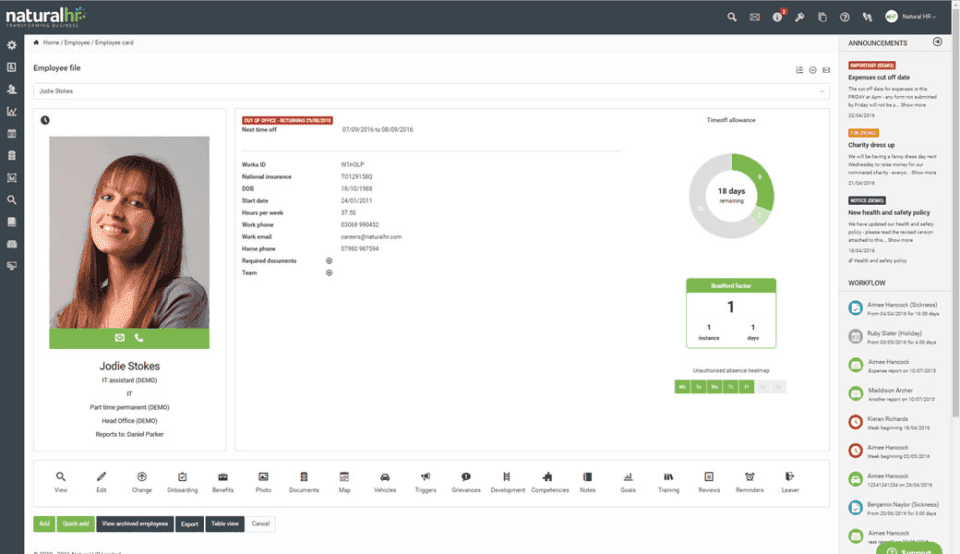The image size is (960, 554).
Task: Click the Vehicles car icon
Action: pos(384,477)
